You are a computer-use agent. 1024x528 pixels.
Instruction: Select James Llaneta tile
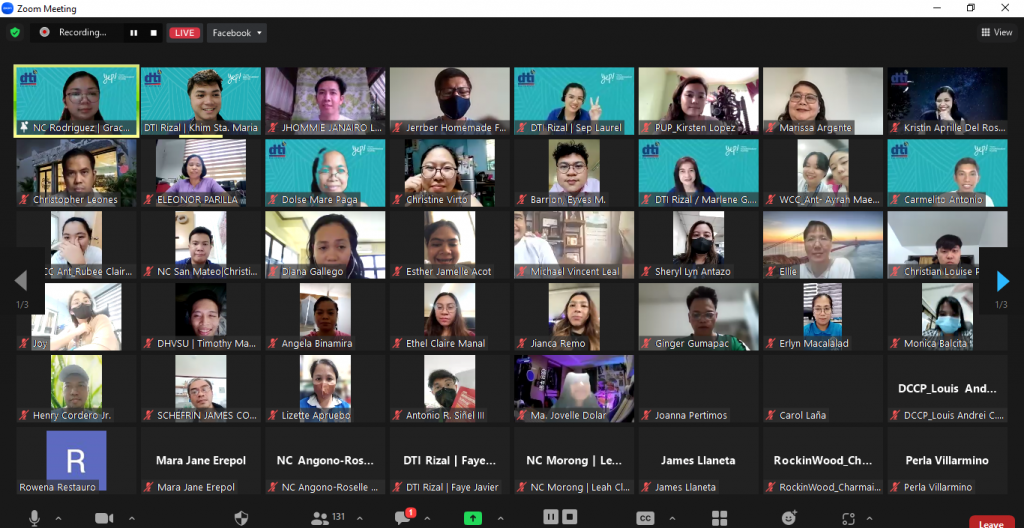tap(699, 460)
